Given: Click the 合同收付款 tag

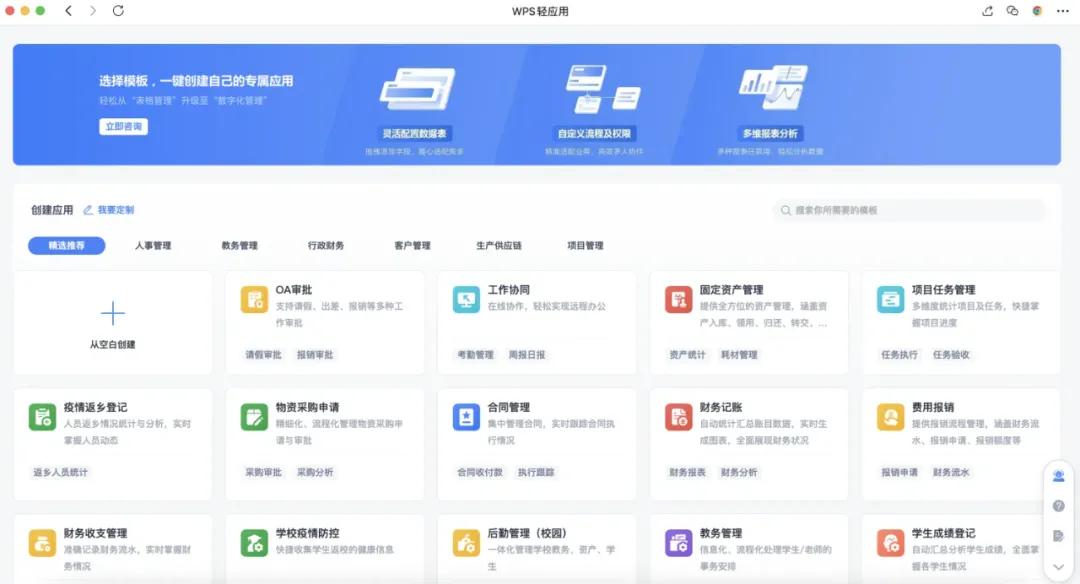Looking at the screenshot, I should coord(480,472).
